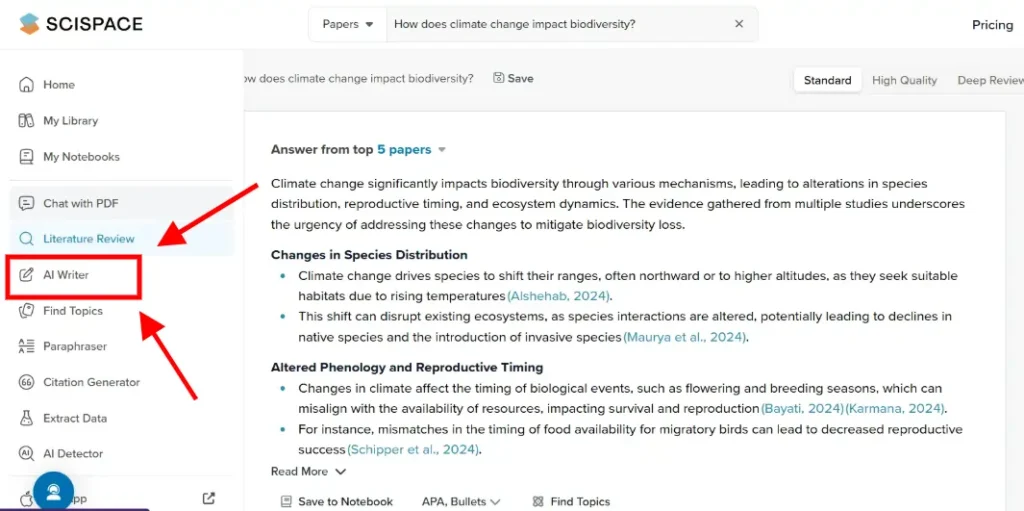Click the Find Topics sidebar icon
This screenshot has width=1024, height=511.
click(27, 311)
